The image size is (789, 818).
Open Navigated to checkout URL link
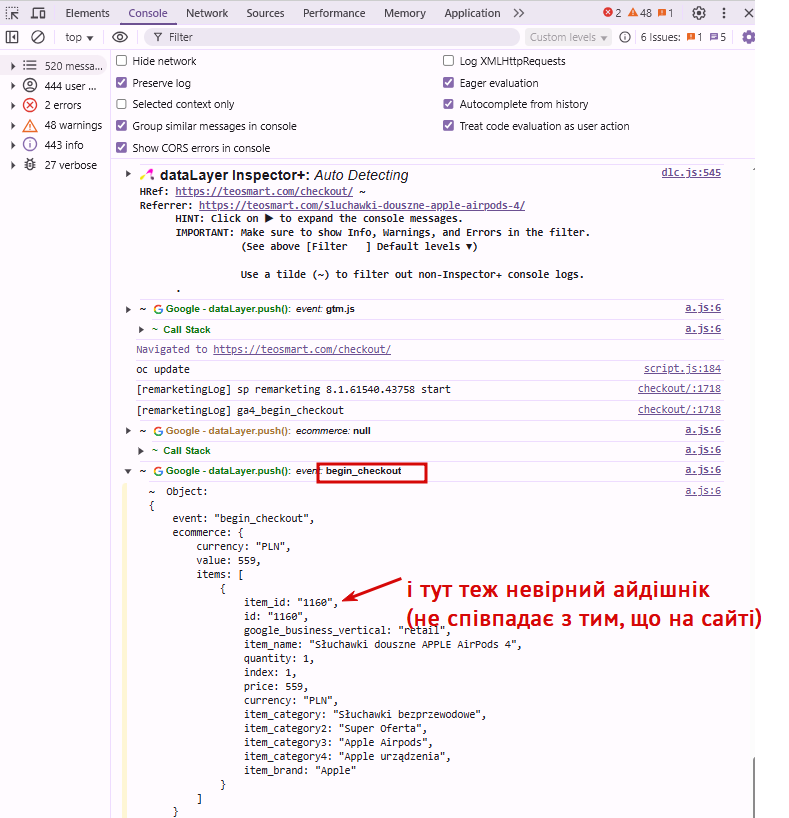coord(302,350)
